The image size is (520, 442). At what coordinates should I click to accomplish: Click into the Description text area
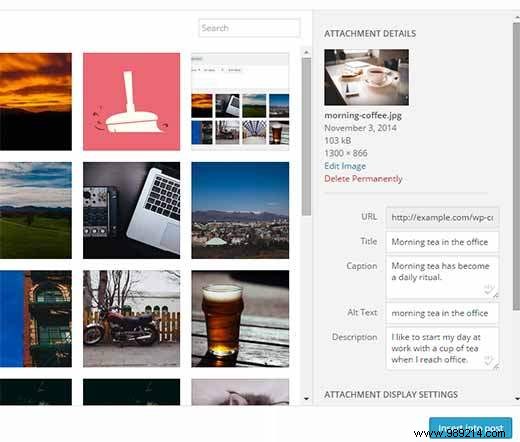(x=442, y=348)
